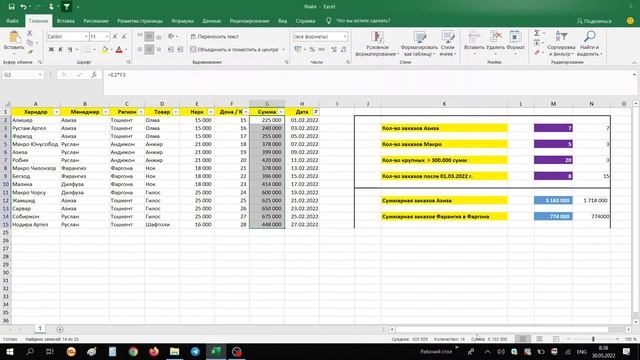640x360 pixels.
Task: Toggle italic formatting (К)
Action: [60, 49]
